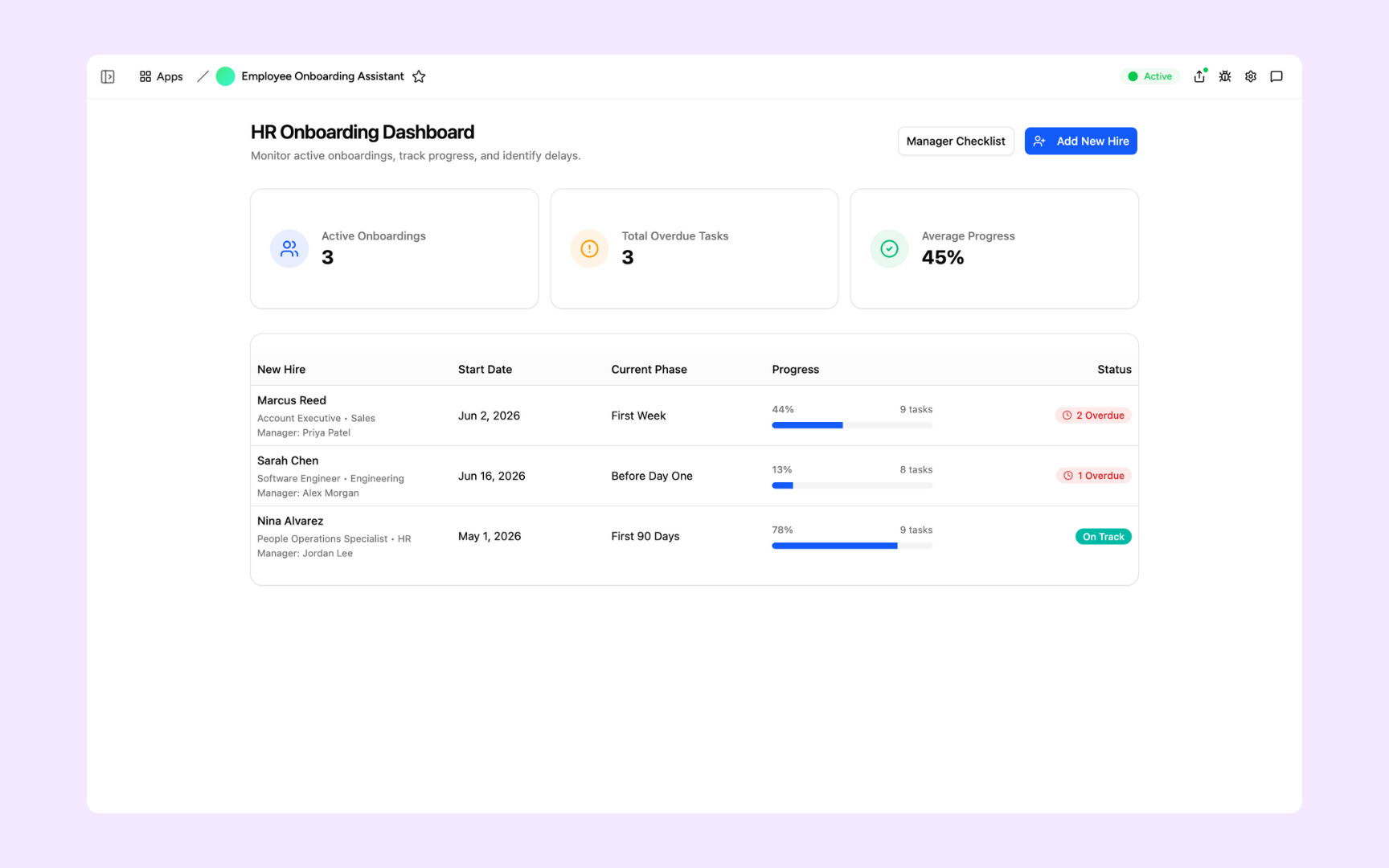This screenshot has width=1389, height=868.
Task: Click Manager: Priya Patel text
Action: point(304,432)
